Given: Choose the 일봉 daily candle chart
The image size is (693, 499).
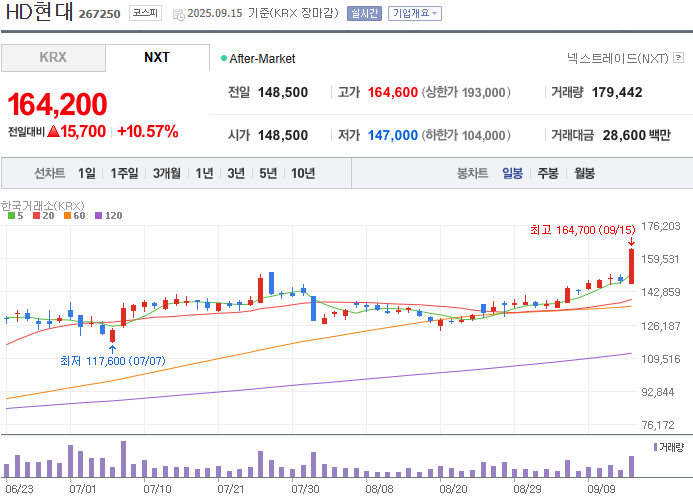Looking at the screenshot, I should tap(512, 173).
